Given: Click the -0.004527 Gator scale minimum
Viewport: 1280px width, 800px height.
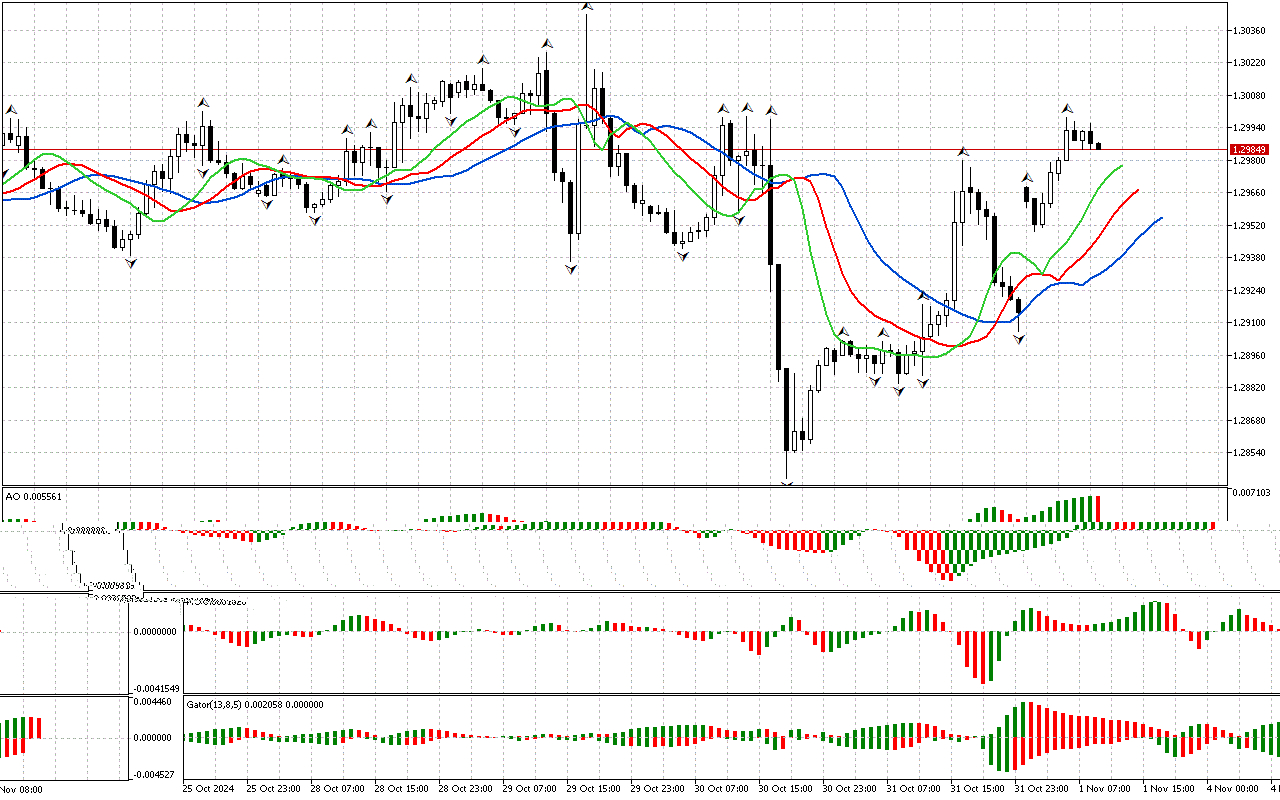Looking at the screenshot, I should (153, 774).
